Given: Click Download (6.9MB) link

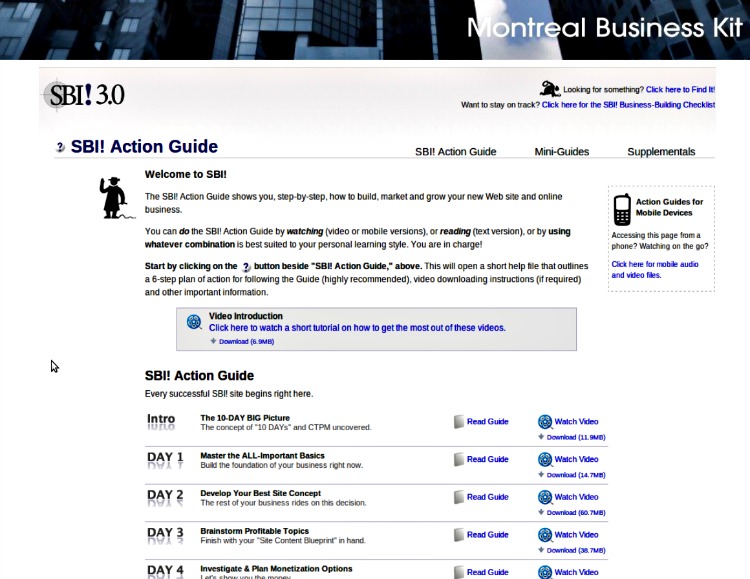Looking at the screenshot, I should point(246,342).
